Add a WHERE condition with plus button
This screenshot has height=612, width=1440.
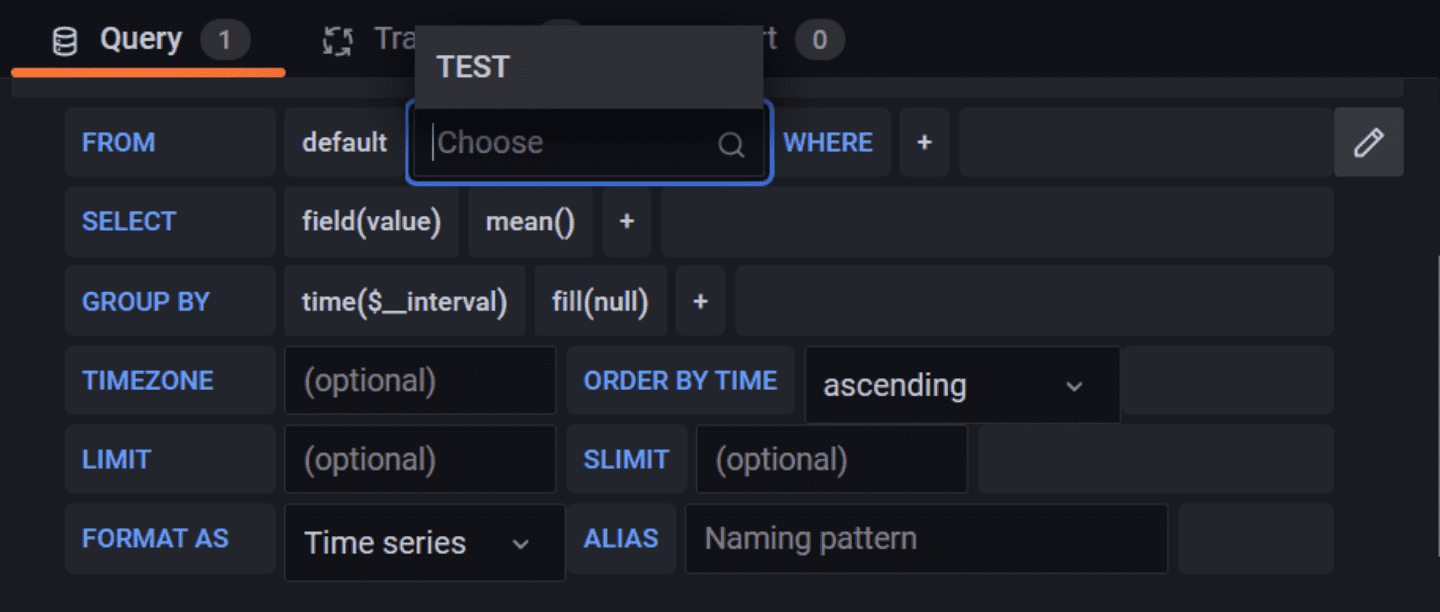point(924,143)
